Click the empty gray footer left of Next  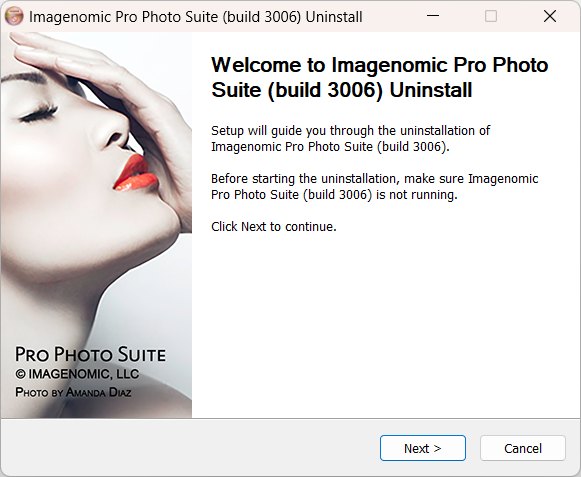pos(190,448)
